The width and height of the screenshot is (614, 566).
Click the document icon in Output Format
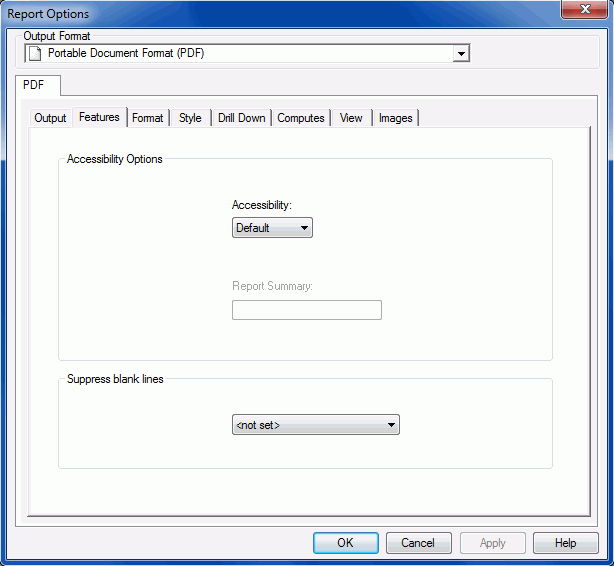coord(35,53)
